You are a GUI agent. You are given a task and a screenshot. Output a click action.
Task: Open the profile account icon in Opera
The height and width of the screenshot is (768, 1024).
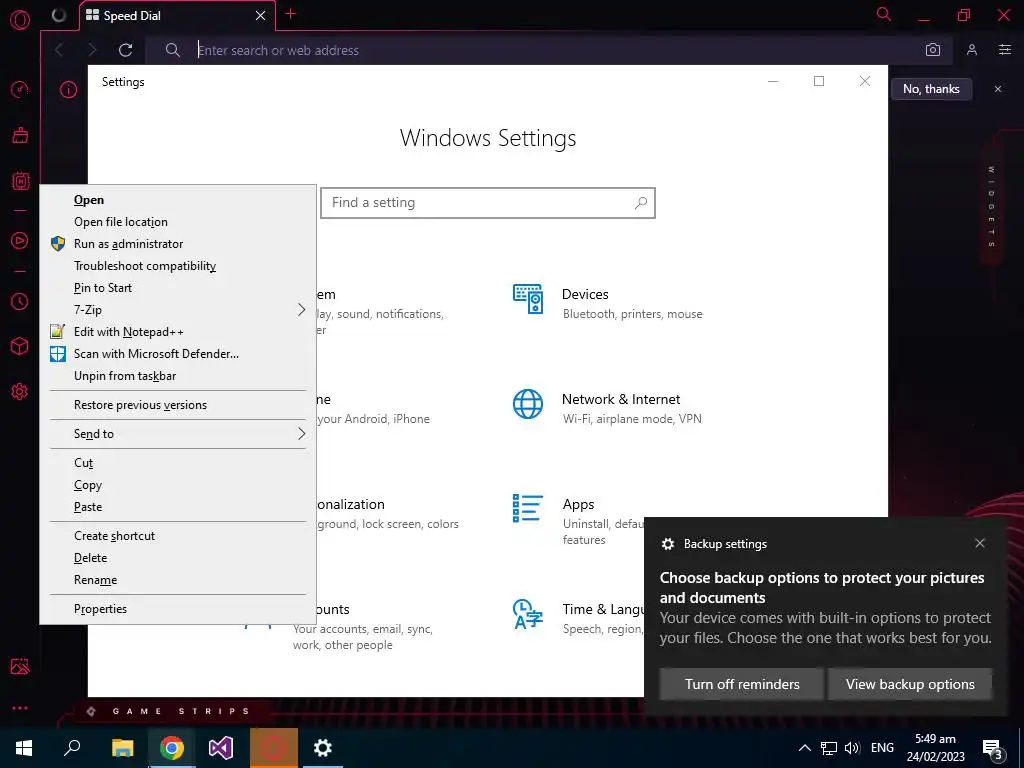pos(972,50)
